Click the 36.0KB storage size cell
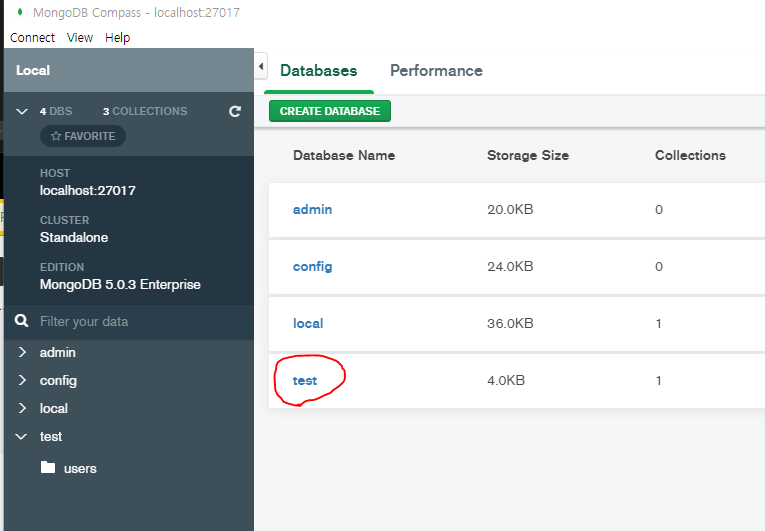 [x=510, y=323]
